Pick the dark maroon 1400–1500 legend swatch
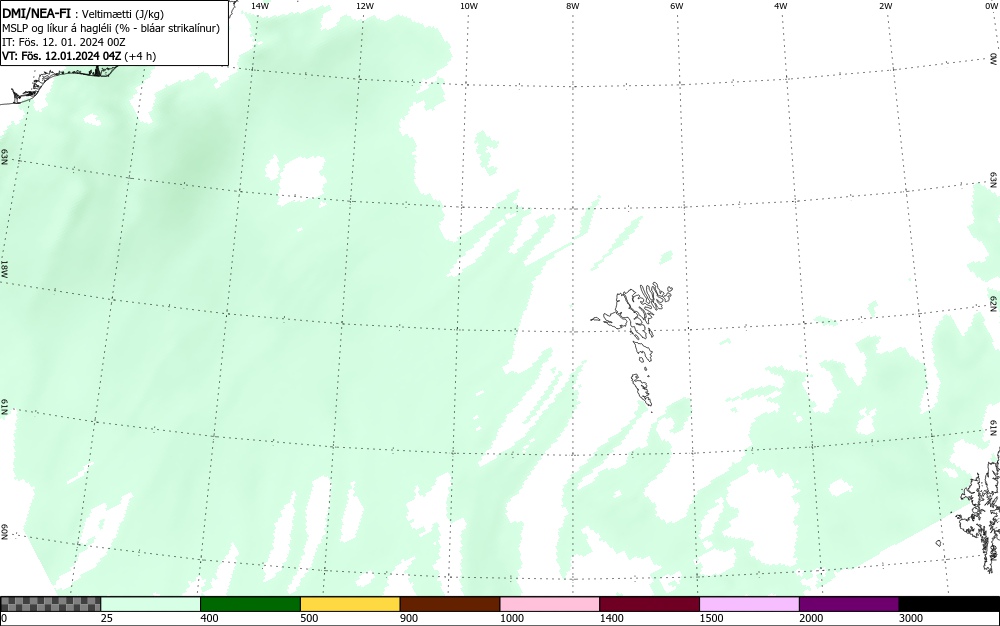 [x=649, y=604]
